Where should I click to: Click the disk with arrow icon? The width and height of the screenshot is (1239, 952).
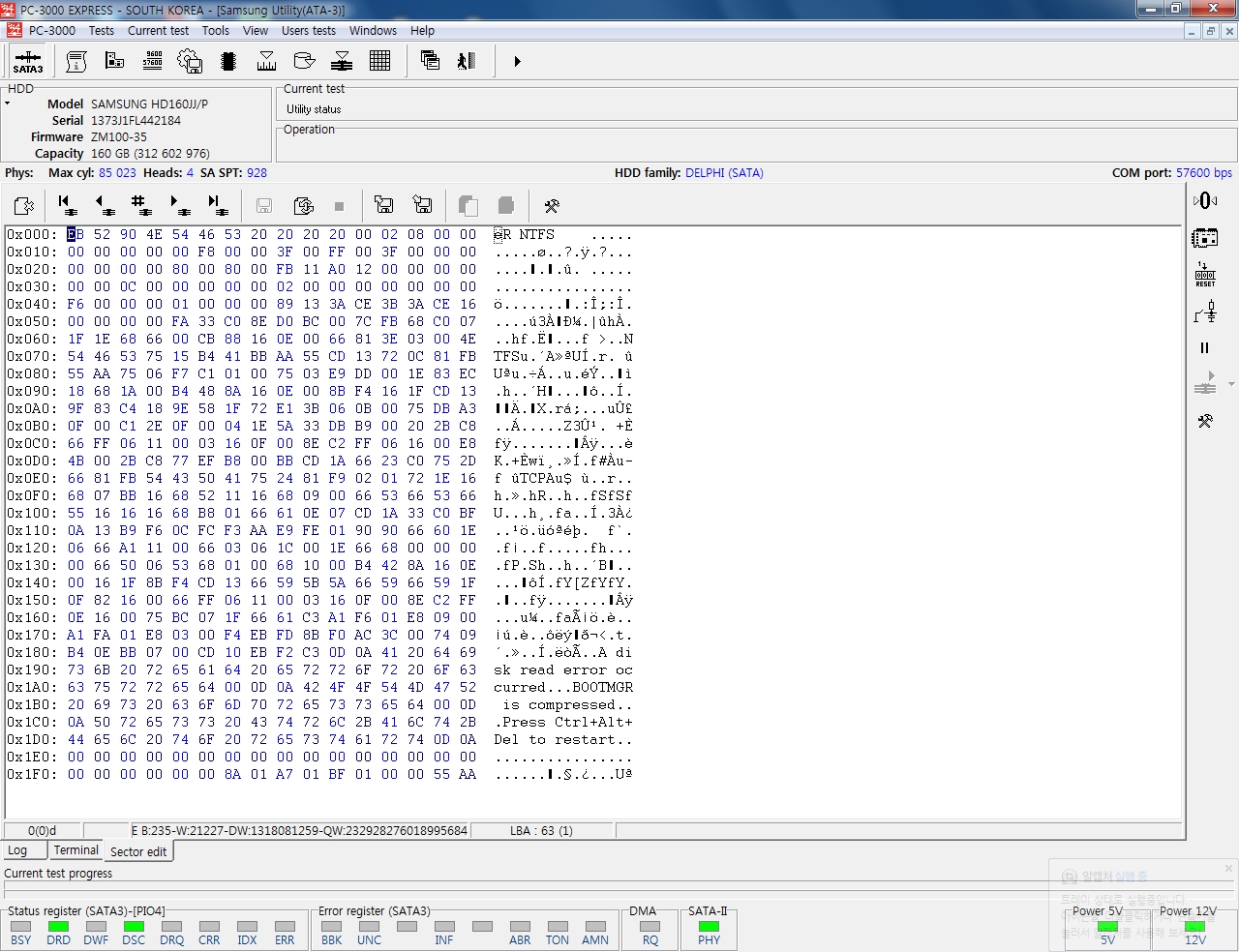[304, 61]
